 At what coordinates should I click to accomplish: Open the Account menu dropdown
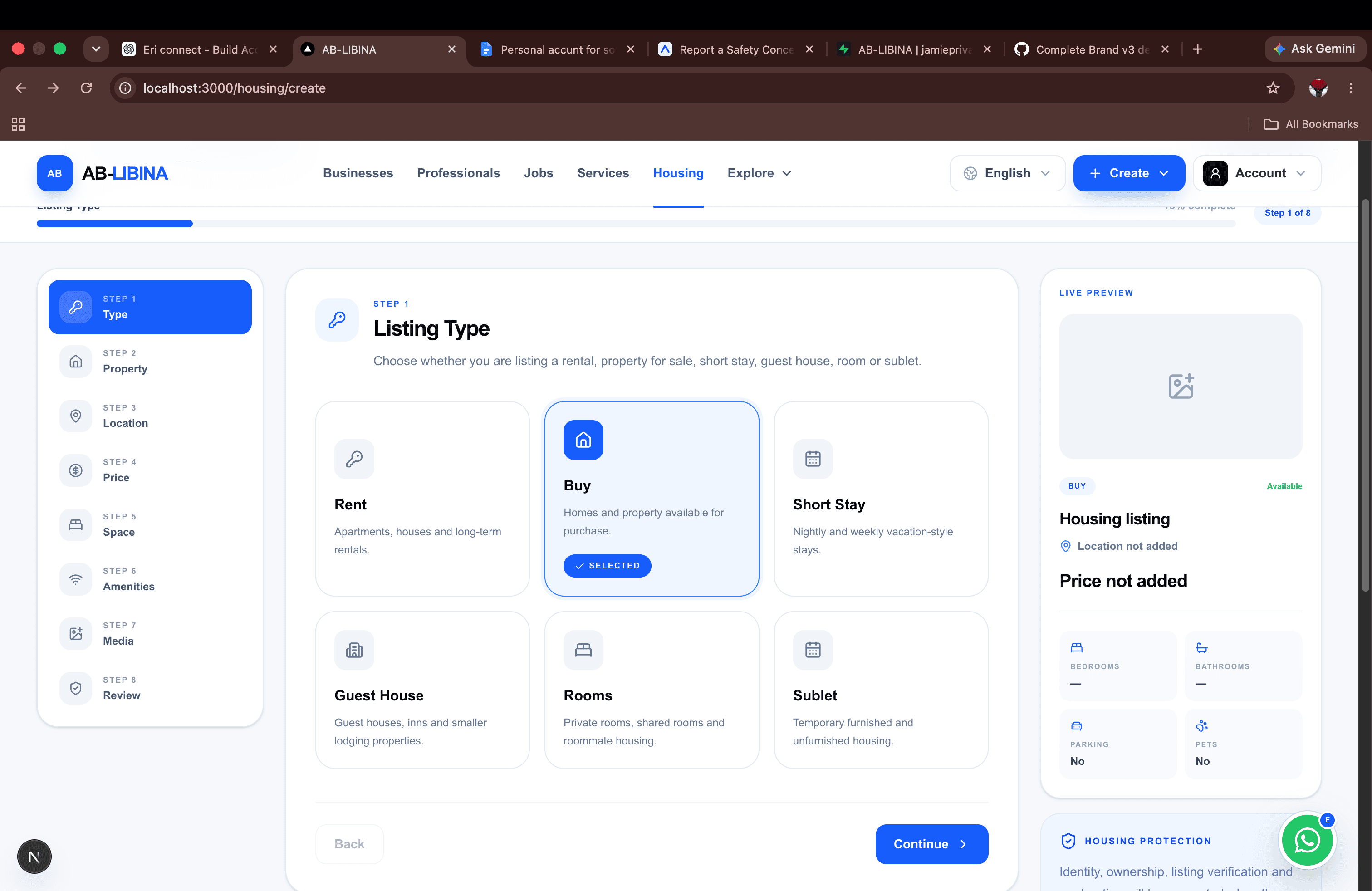(x=1257, y=173)
